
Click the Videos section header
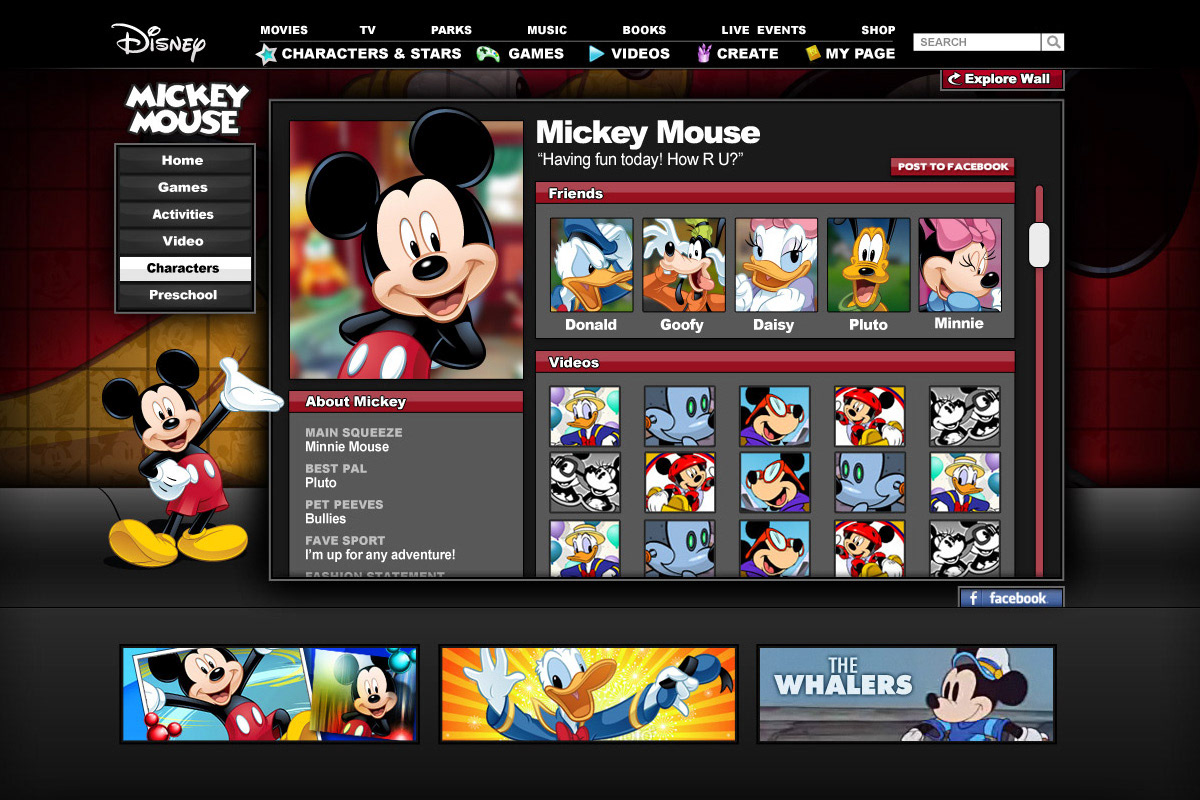pos(775,362)
